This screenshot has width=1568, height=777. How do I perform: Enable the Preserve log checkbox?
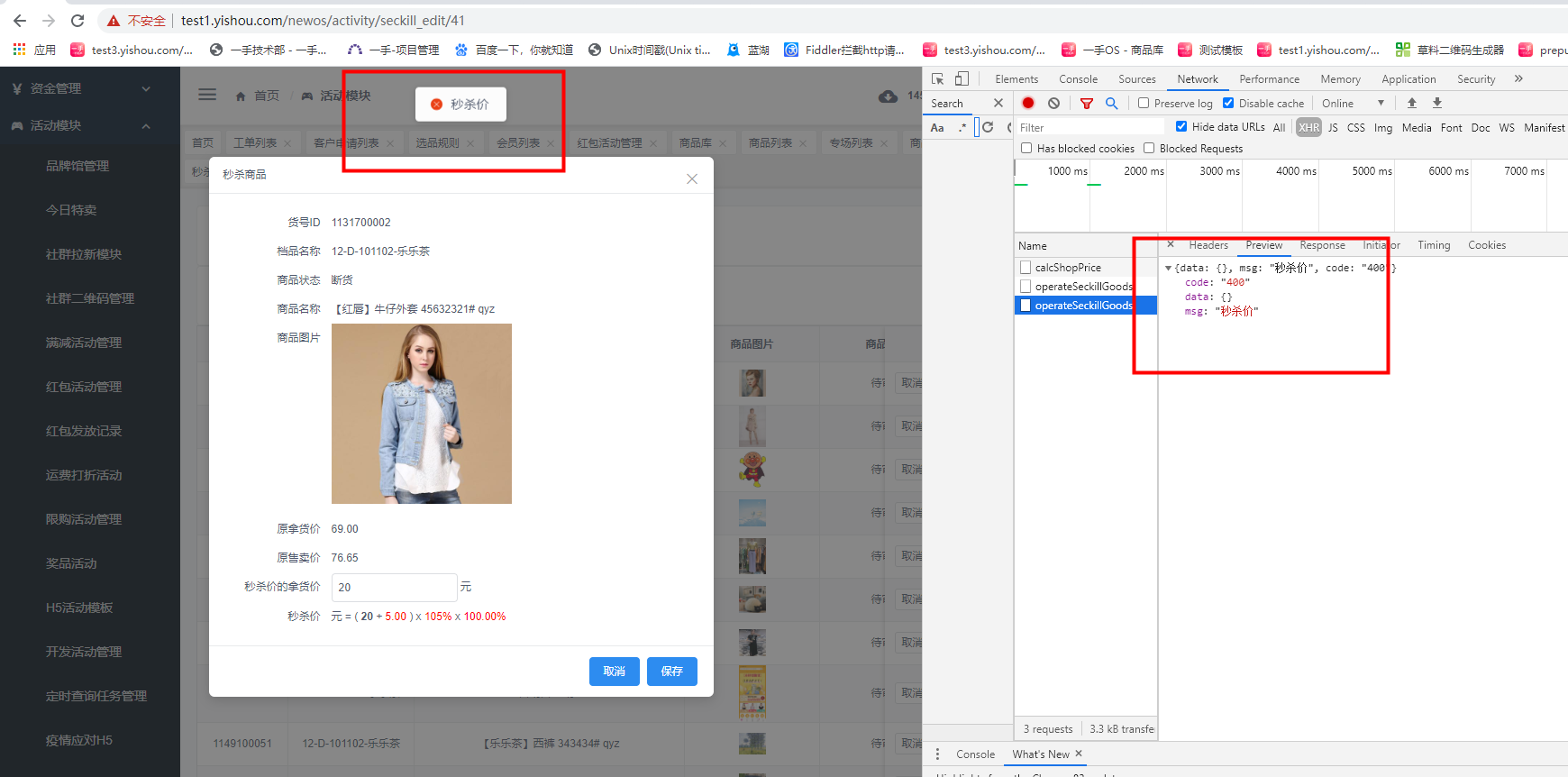1144,103
